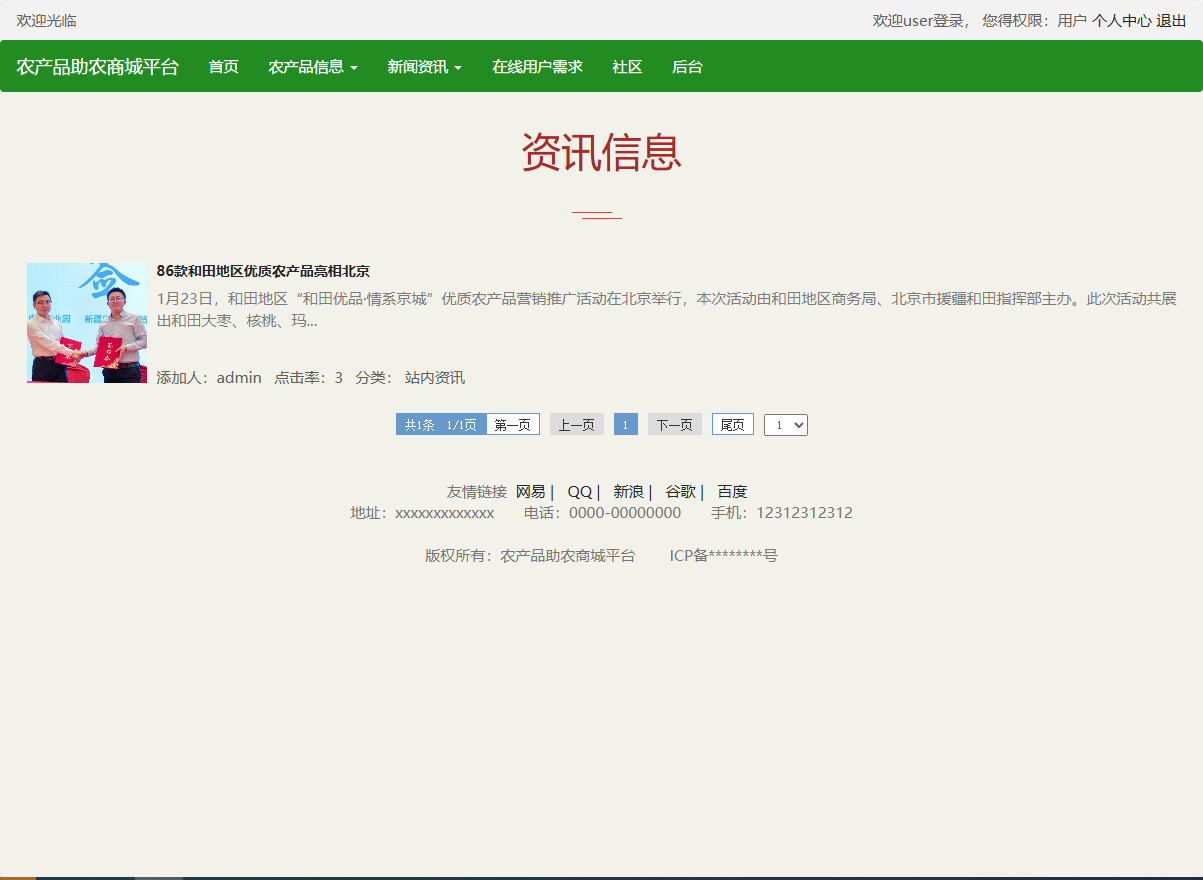Expand the 新闻资讯 dropdown menu

pos(423,66)
